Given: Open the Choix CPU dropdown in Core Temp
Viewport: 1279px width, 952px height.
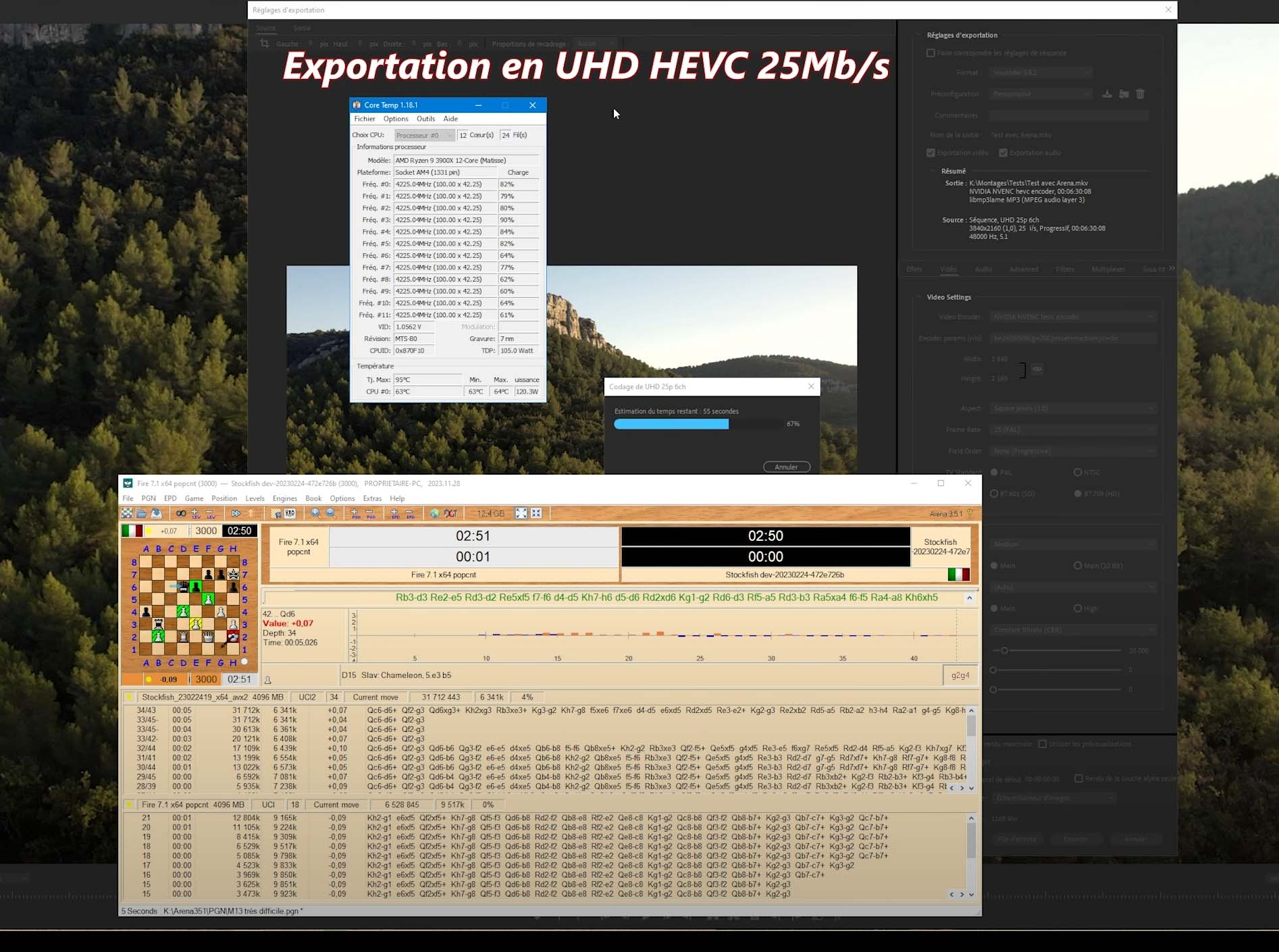Looking at the screenshot, I should (x=424, y=135).
